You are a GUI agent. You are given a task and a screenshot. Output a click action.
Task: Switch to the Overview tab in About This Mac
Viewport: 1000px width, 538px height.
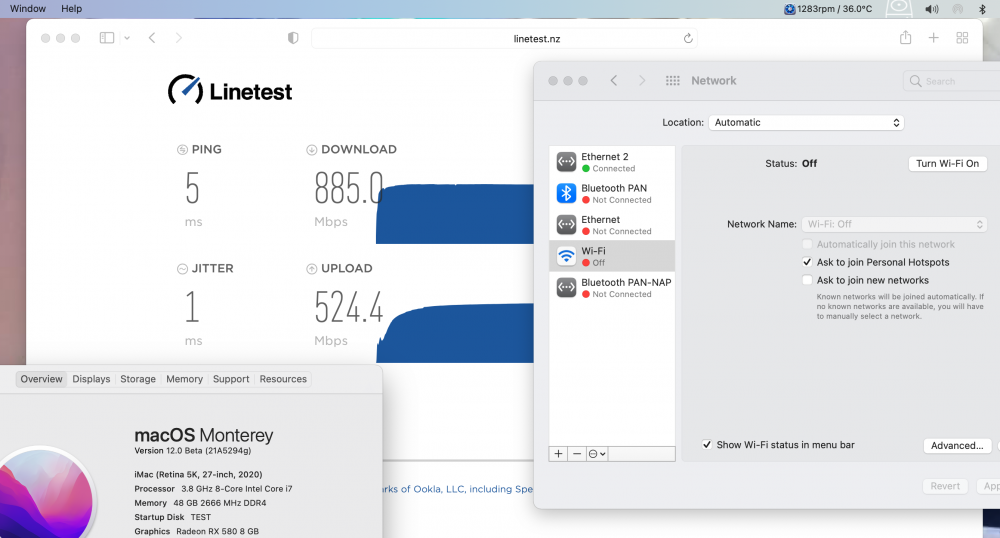point(41,379)
